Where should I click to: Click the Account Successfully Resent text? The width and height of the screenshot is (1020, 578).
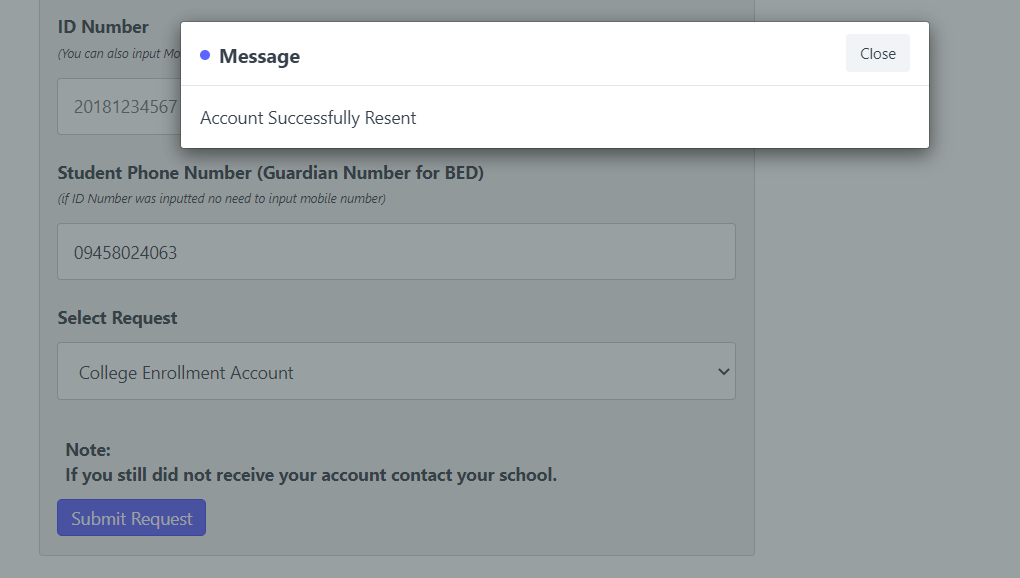point(308,118)
